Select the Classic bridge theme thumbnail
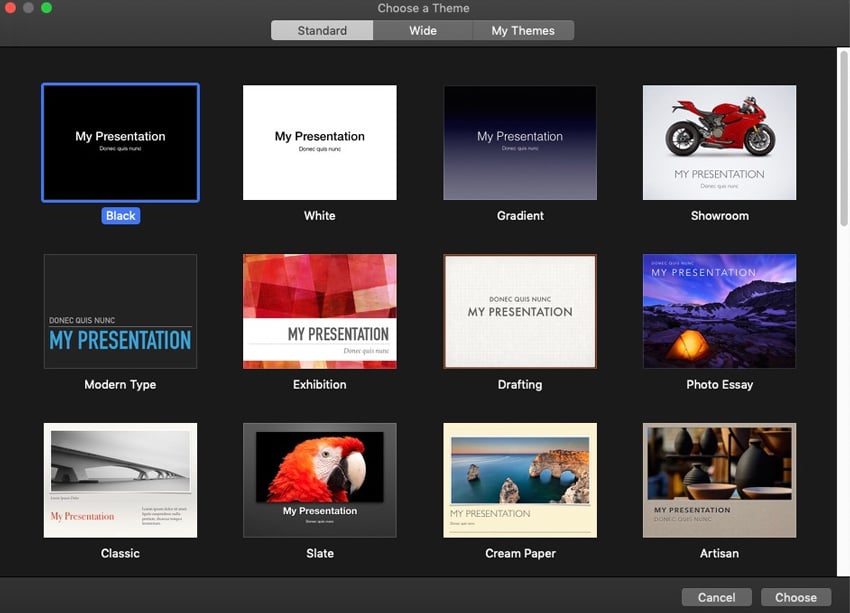 point(120,480)
